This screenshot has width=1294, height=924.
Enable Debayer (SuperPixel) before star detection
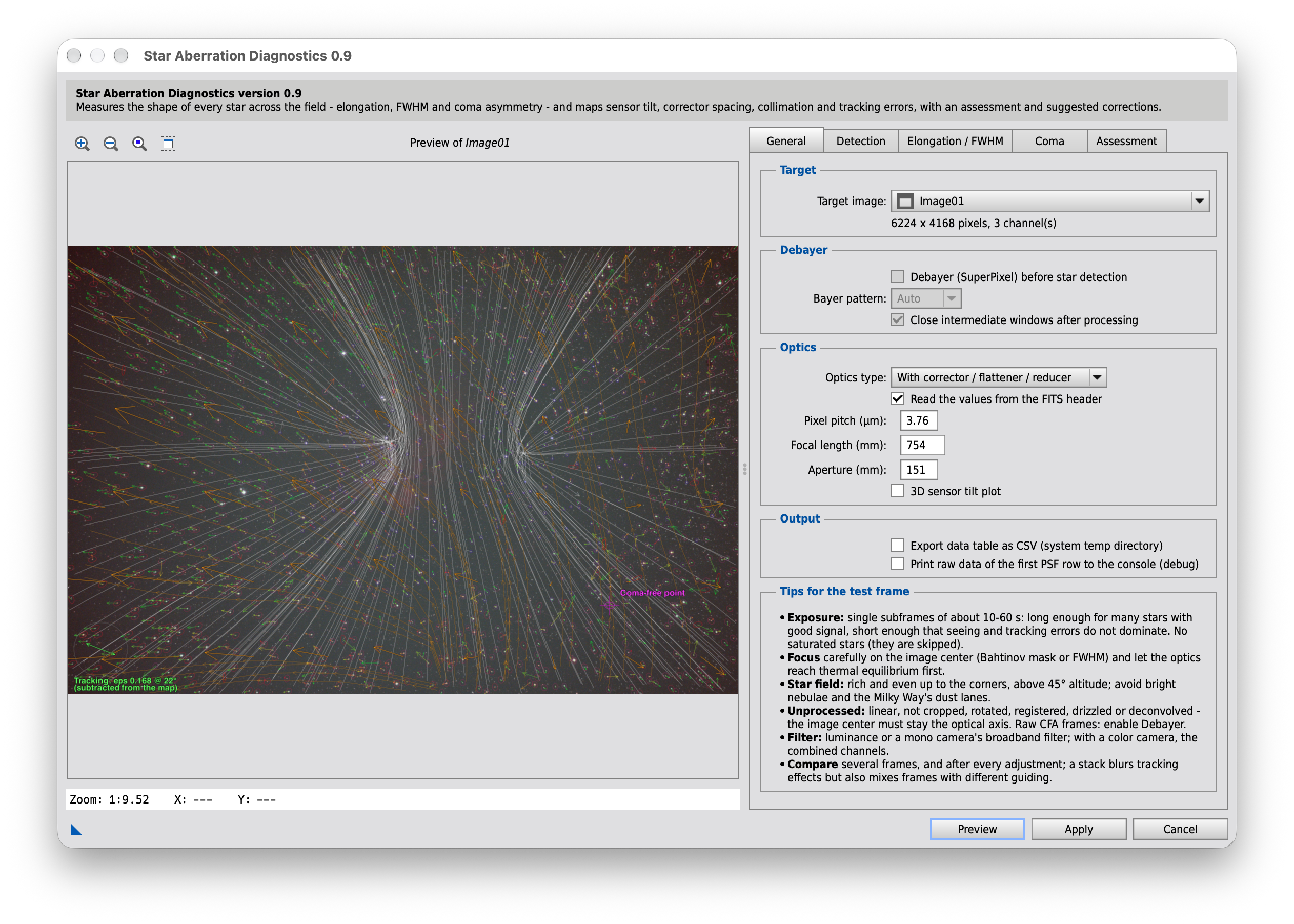(x=898, y=276)
